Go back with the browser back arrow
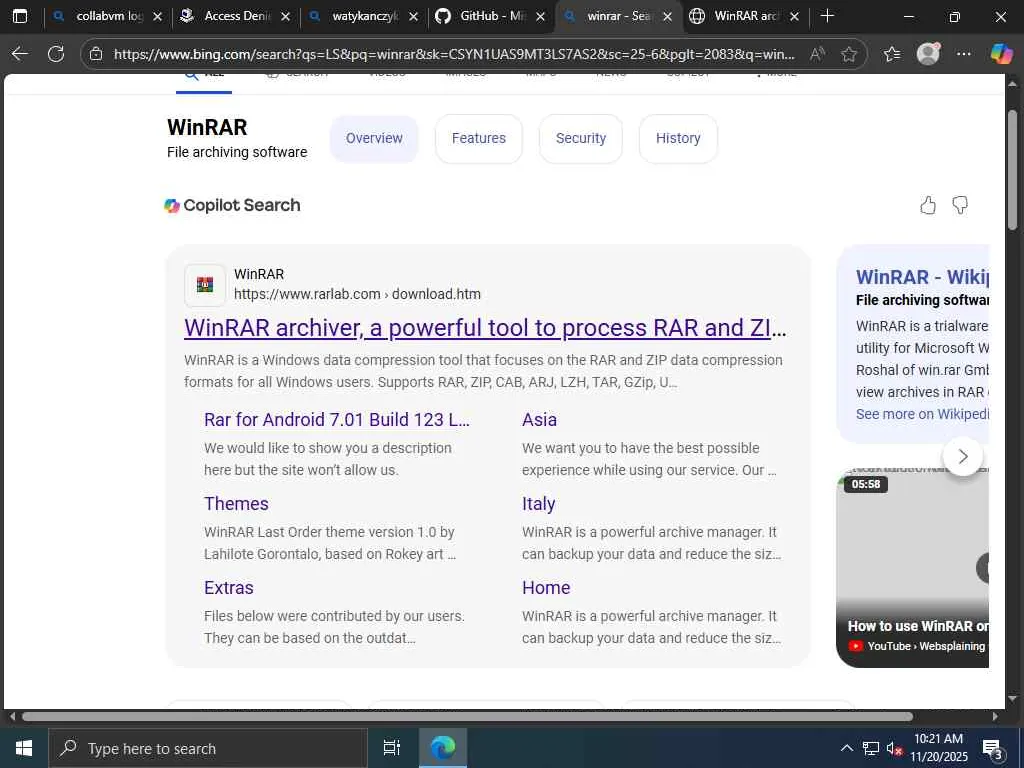1024x768 pixels. tap(20, 54)
